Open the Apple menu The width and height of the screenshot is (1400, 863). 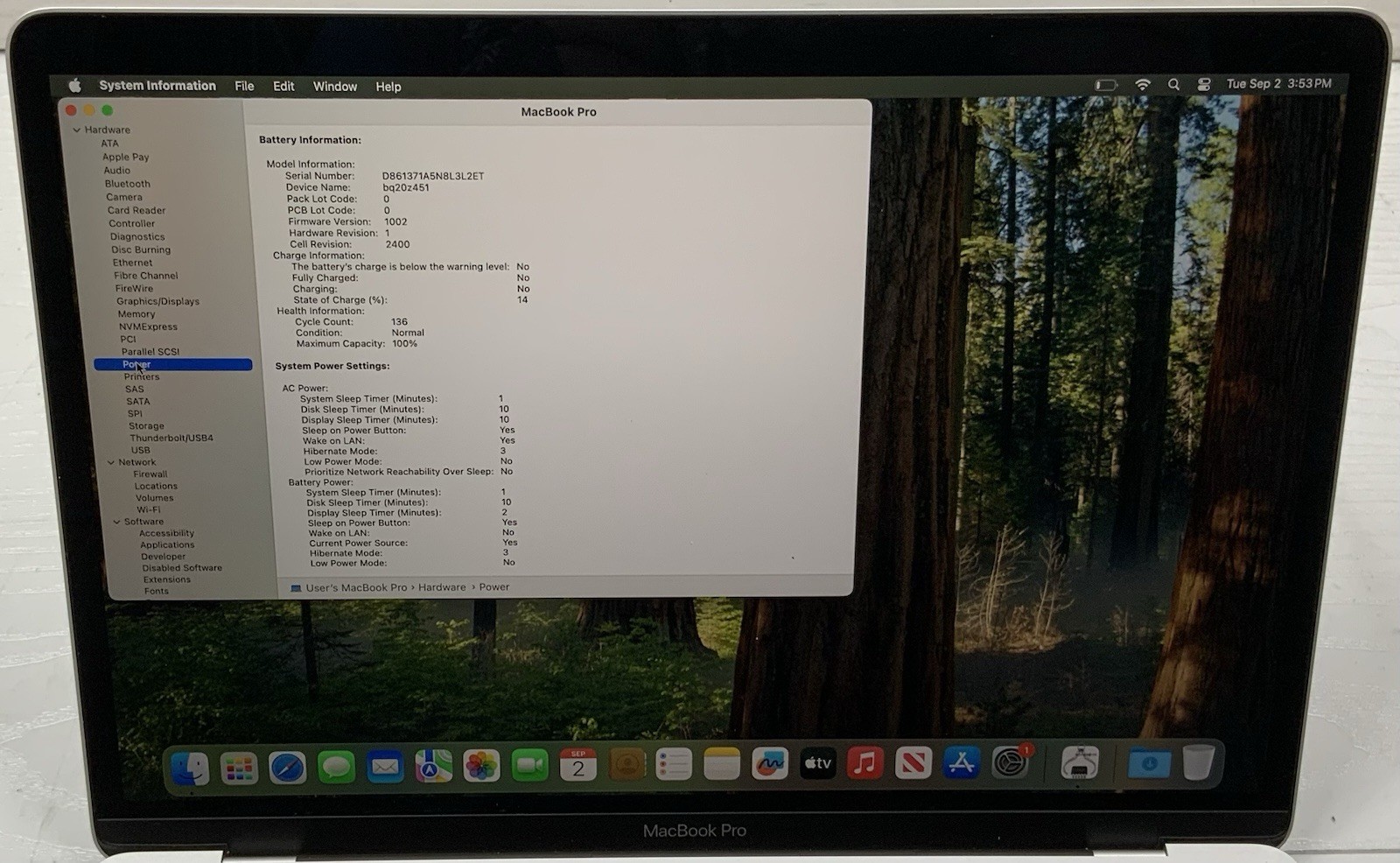pos(75,85)
